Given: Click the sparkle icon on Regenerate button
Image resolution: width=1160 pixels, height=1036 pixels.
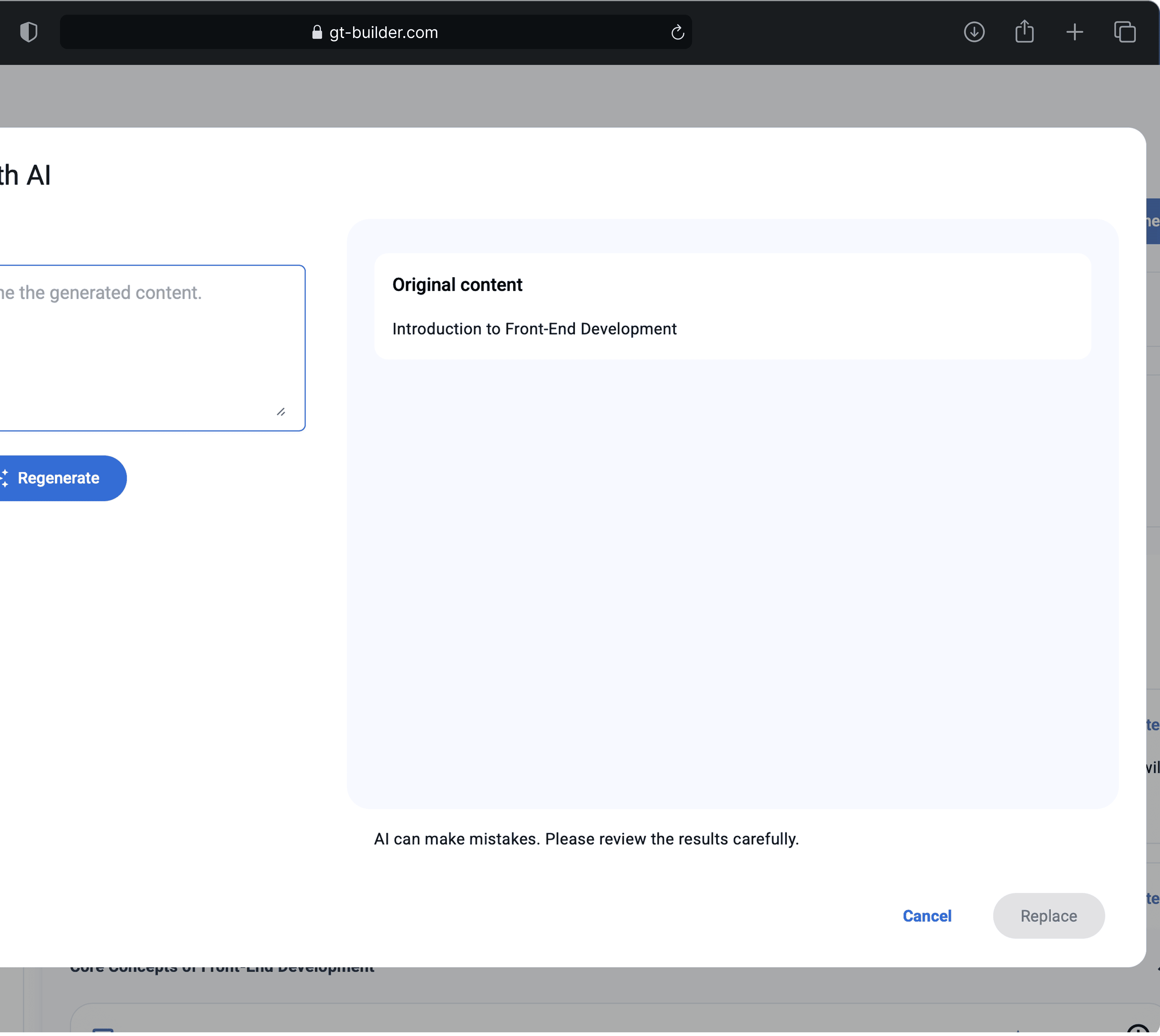Looking at the screenshot, I should click(x=5, y=478).
